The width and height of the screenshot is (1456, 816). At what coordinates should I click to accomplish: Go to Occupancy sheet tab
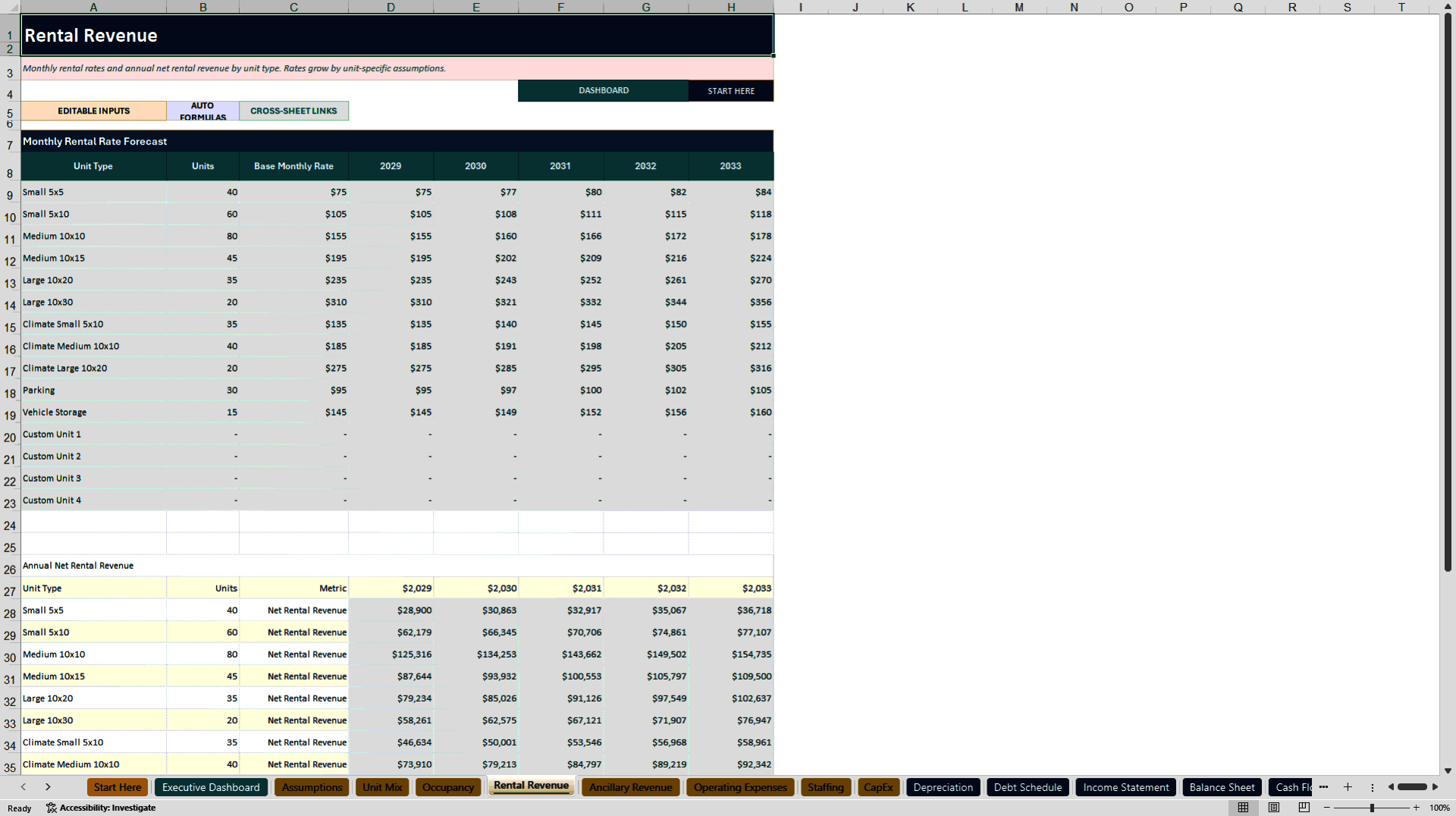click(x=448, y=787)
